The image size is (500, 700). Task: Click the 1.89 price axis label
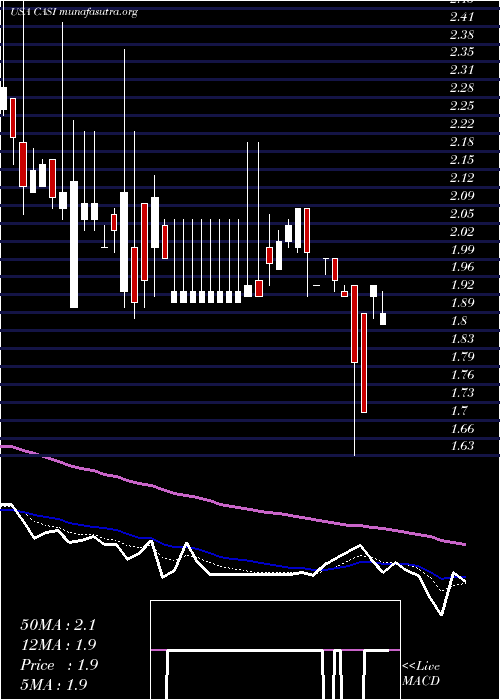coord(462,303)
